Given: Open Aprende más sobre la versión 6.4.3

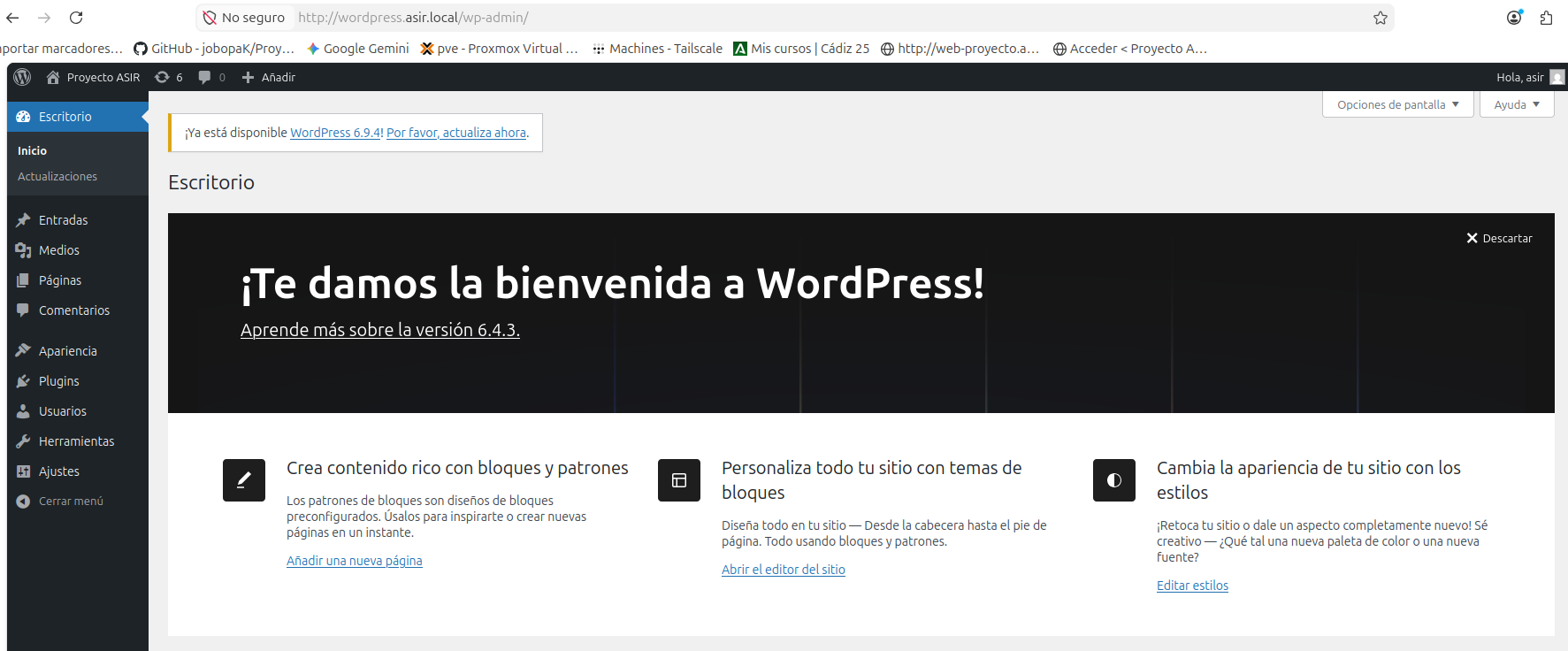Looking at the screenshot, I should point(380,330).
